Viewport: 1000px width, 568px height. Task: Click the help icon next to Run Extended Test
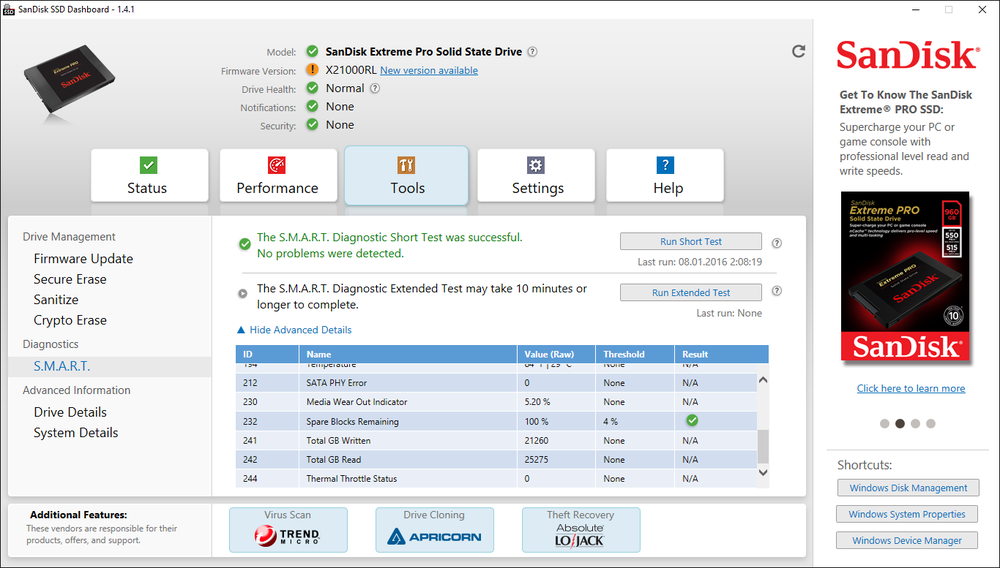tap(776, 291)
